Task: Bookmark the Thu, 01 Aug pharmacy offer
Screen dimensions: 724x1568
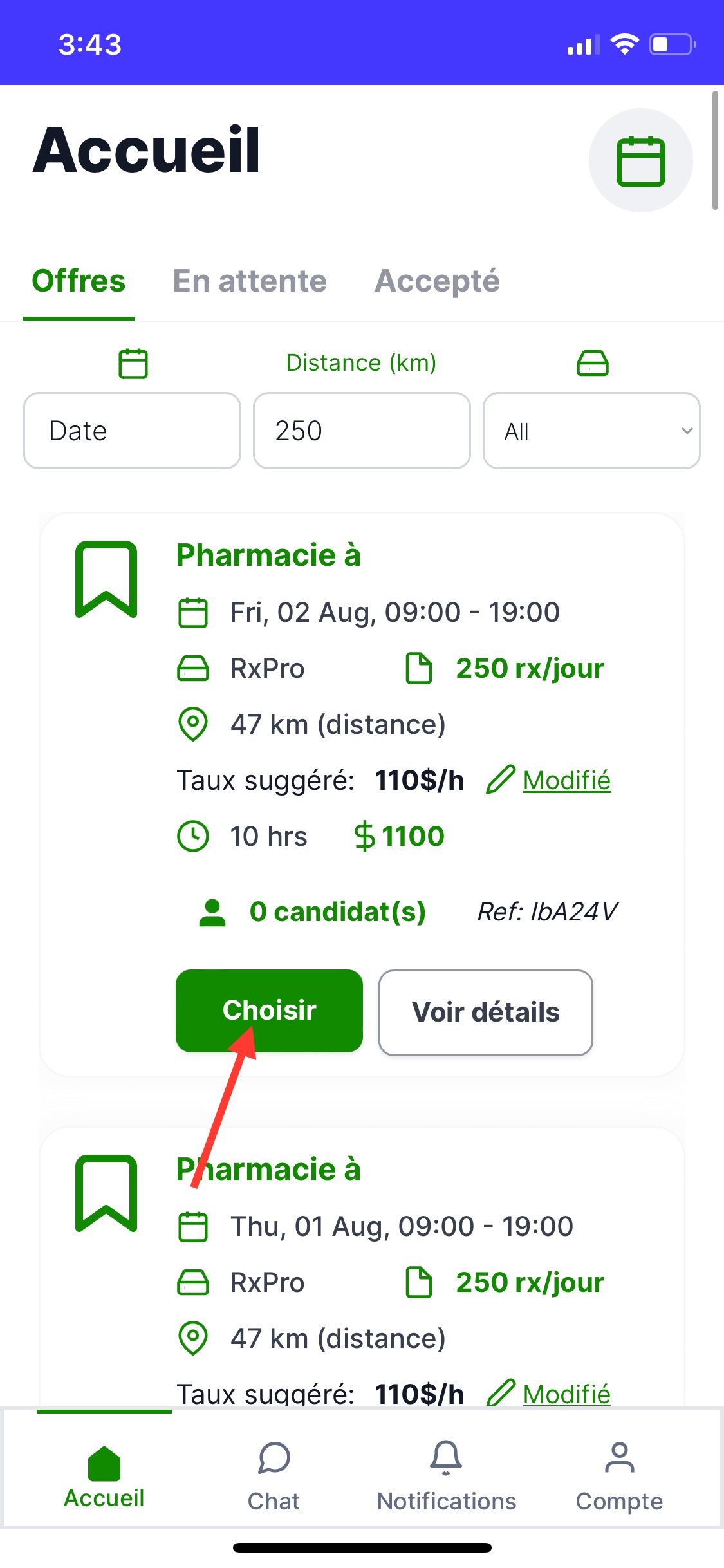Action: [x=106, y=1193]
